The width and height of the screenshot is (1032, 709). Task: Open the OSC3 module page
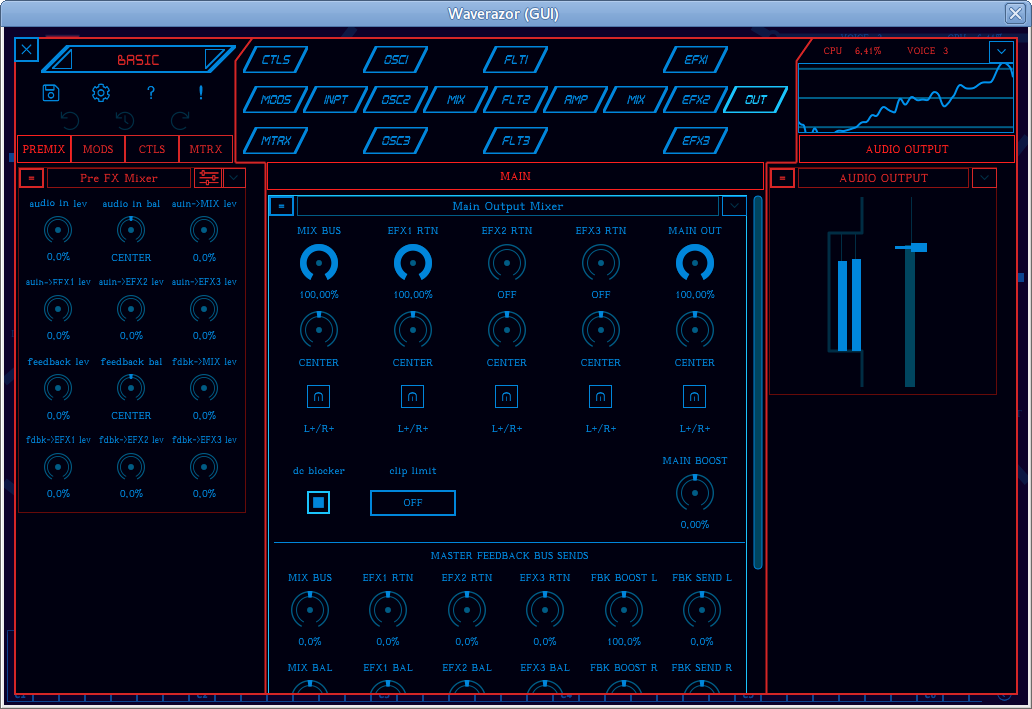(396, 141)
